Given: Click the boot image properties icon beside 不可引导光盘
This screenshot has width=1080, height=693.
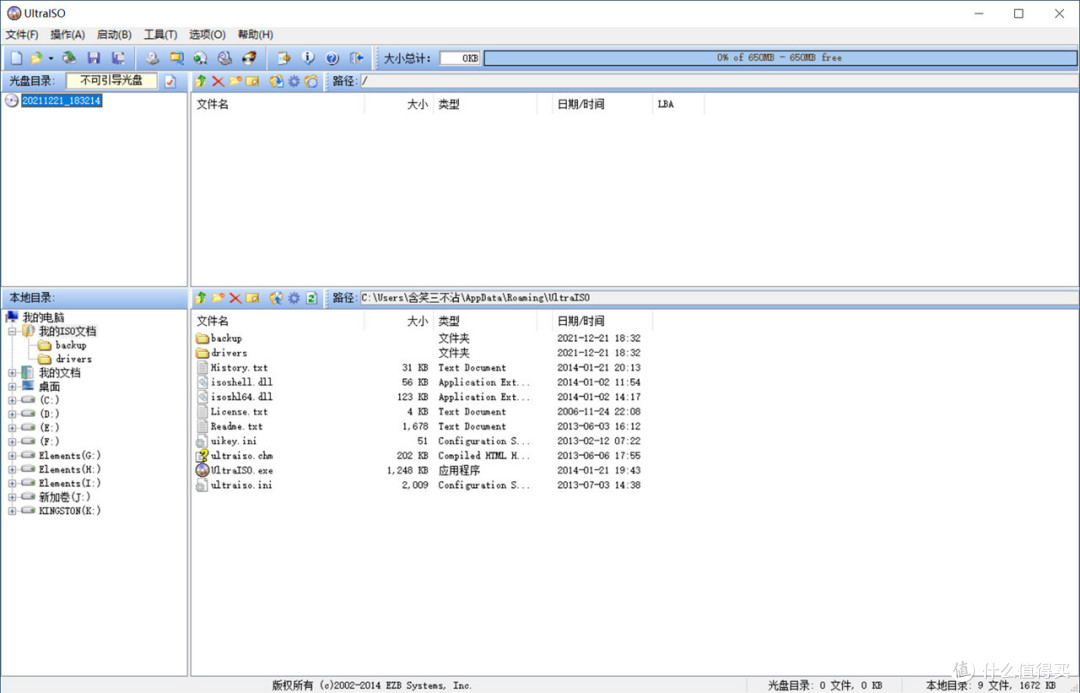Looking at the screenshot, I should [x=170, y=81].
